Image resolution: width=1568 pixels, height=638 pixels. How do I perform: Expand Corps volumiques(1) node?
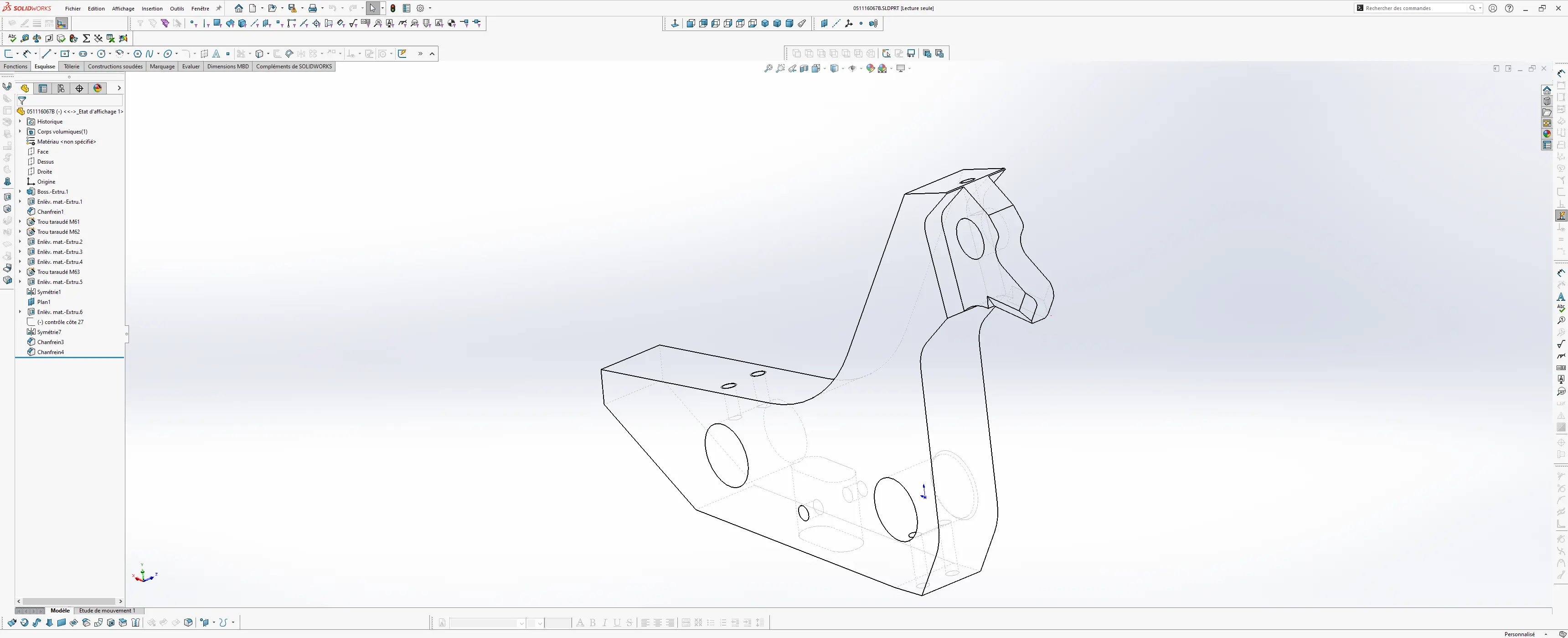click(20, 132)
